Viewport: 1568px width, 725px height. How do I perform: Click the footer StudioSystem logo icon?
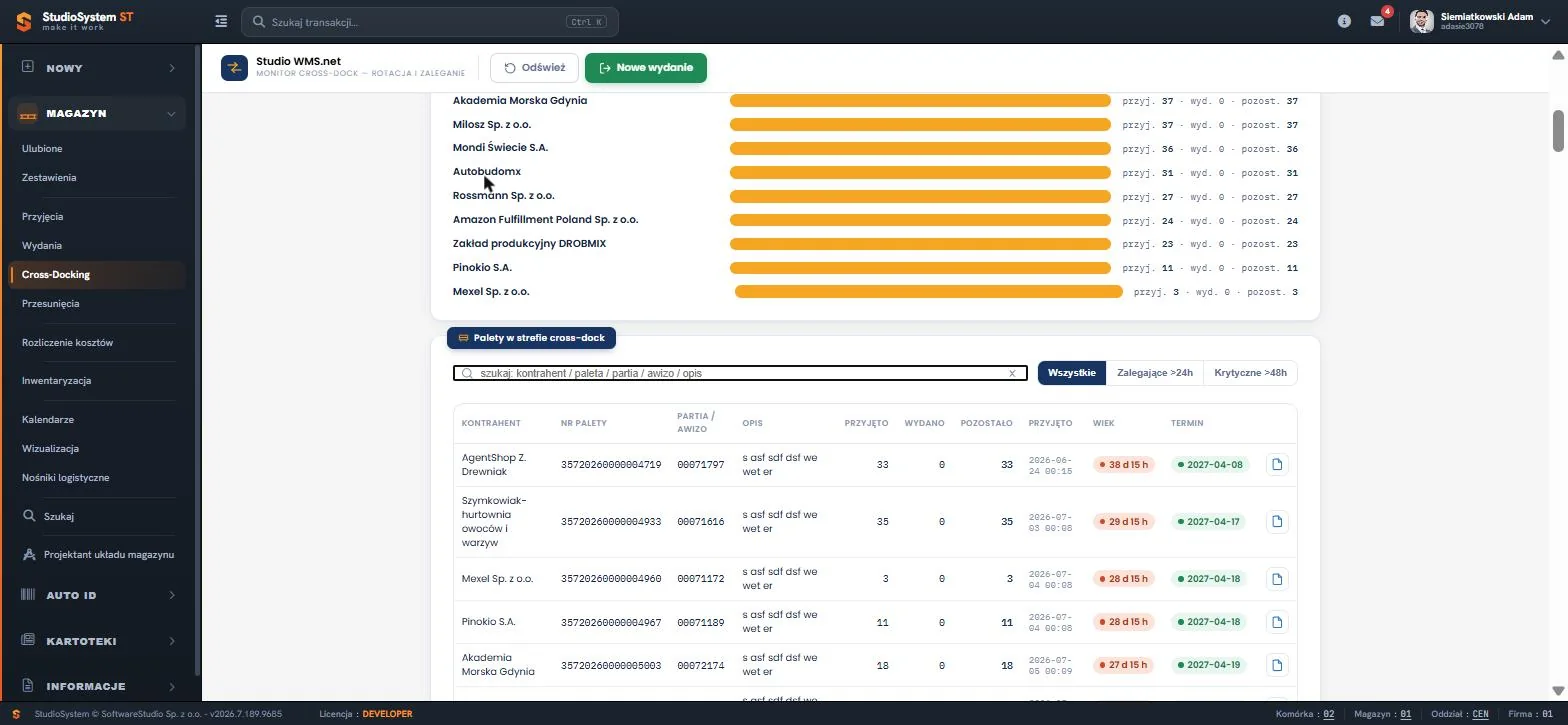pyautogui.click(x=16, y=714)
